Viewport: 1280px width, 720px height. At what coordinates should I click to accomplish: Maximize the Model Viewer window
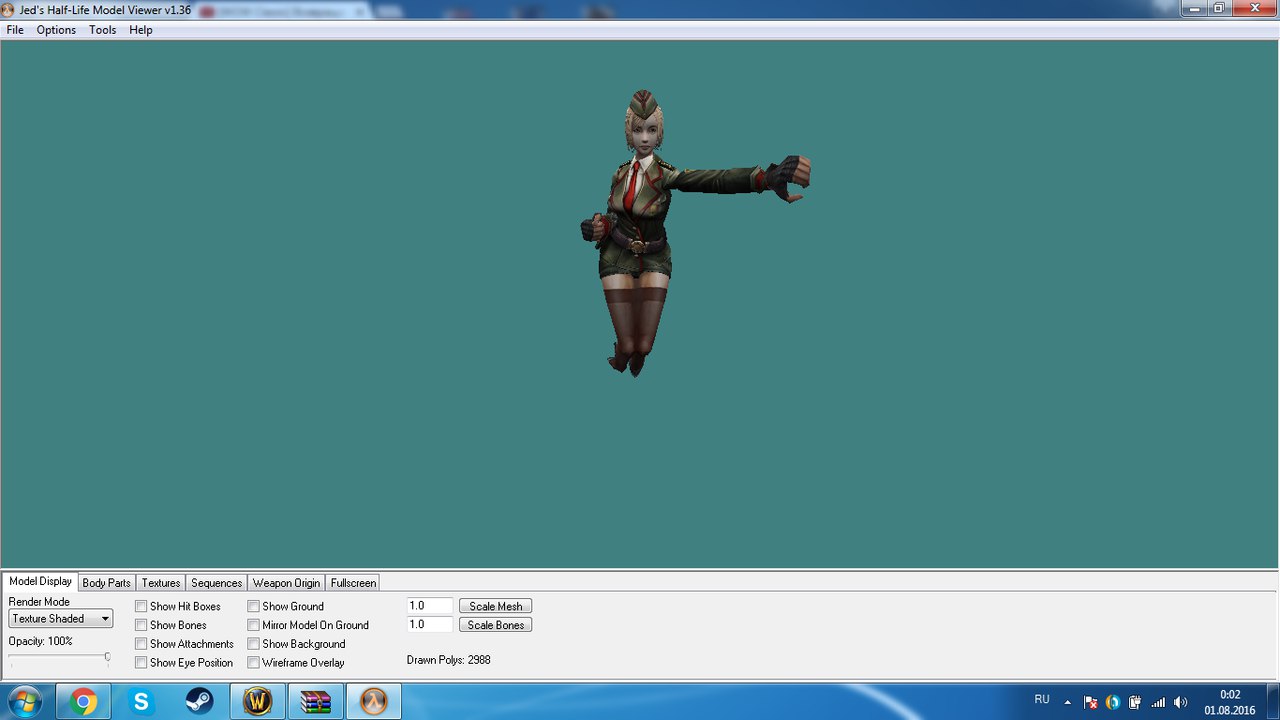click(x=1219, y=8)
